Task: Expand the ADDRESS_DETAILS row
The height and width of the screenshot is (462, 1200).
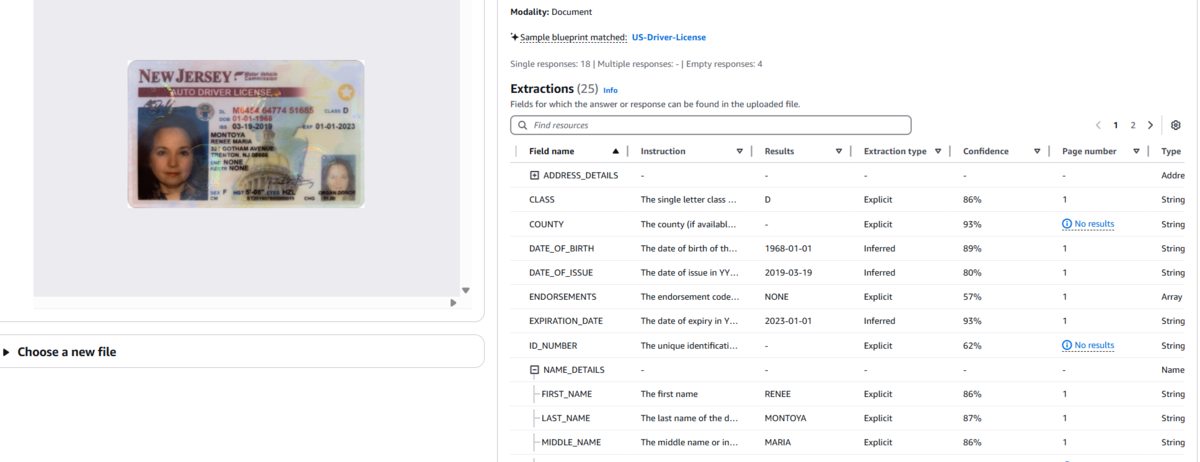Action: (534, 175)
